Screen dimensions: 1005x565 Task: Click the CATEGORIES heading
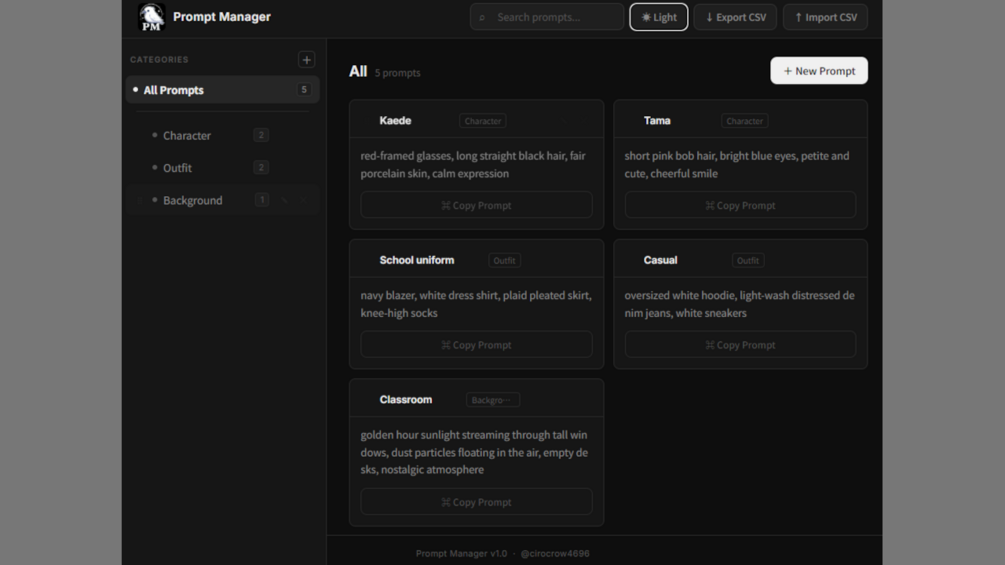tap(159, 60)
